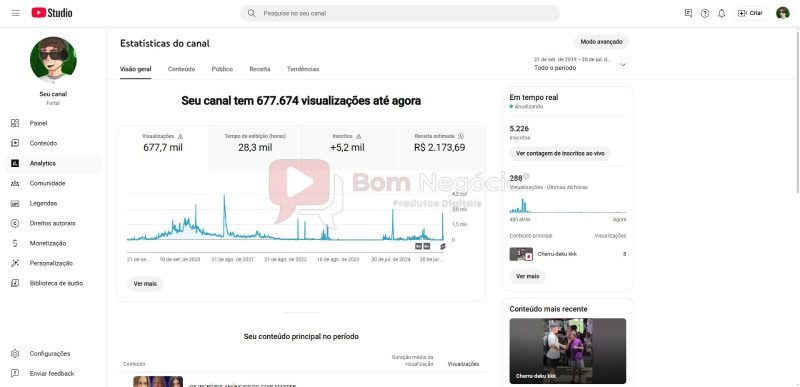The image size is (800, 387).
Task: Select the Tempo de exibição metric card
Action: point(255,144)
